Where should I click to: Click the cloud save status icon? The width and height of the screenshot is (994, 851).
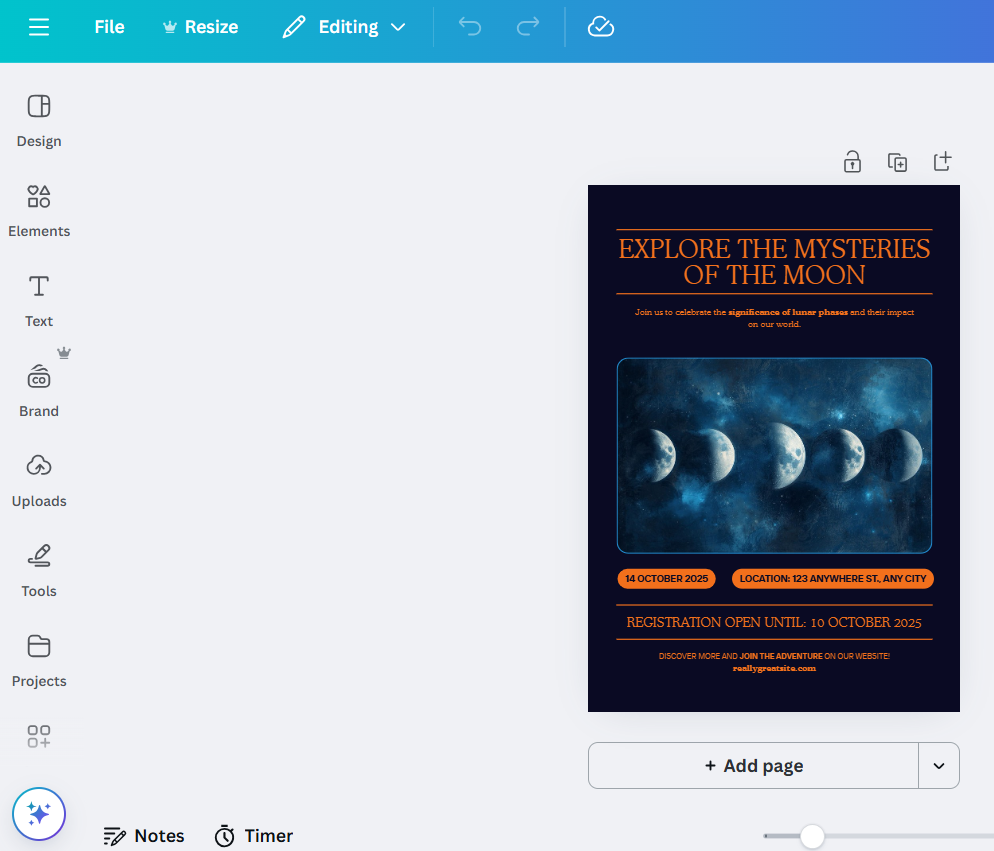coord(600,27)
